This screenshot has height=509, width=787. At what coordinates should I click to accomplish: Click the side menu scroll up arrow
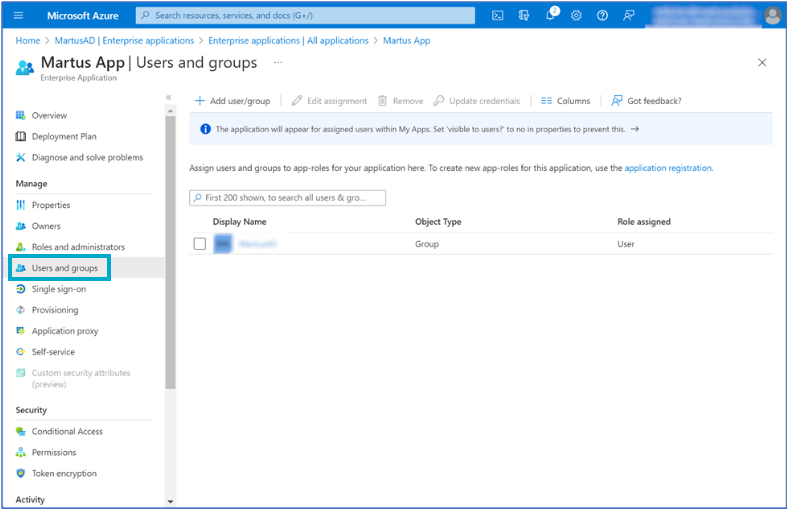click(171, 111)
